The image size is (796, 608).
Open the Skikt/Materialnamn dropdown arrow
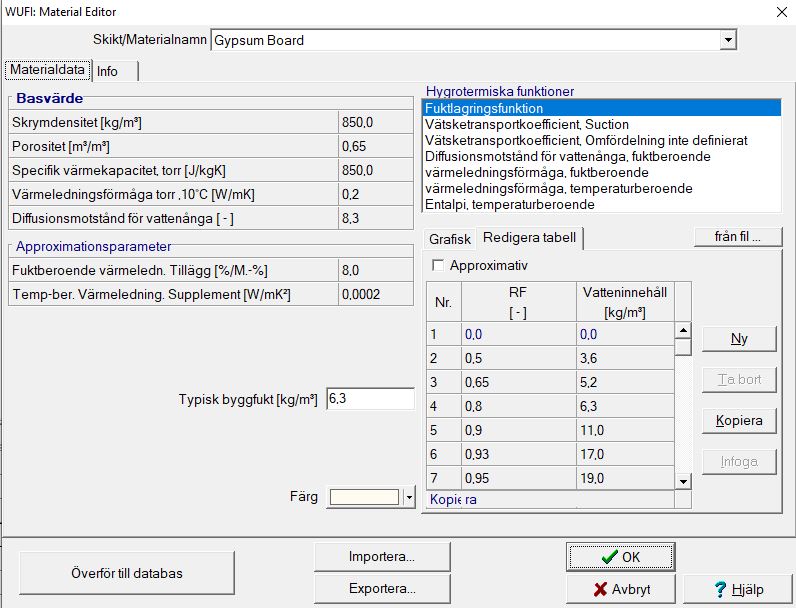[x=727, y=40]
